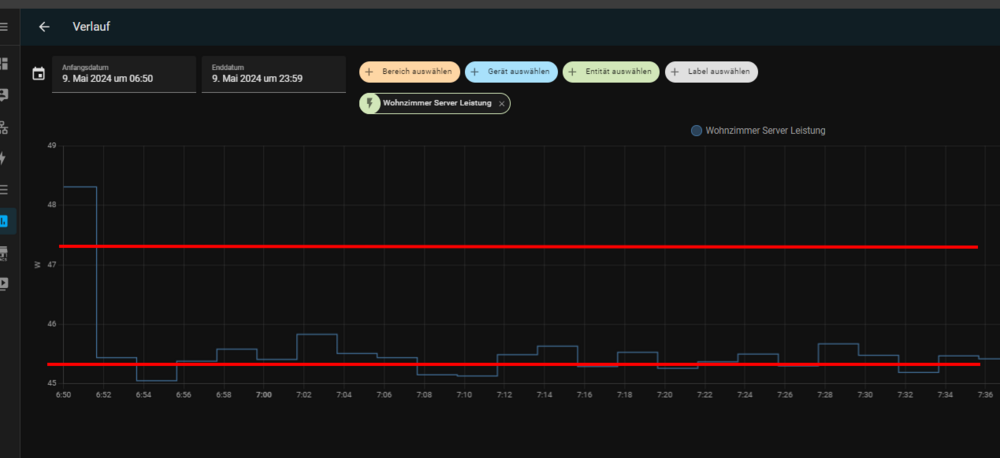
Task: Click the lightning icon on Wohnzimmer Server chip
Action: point(369,103)
